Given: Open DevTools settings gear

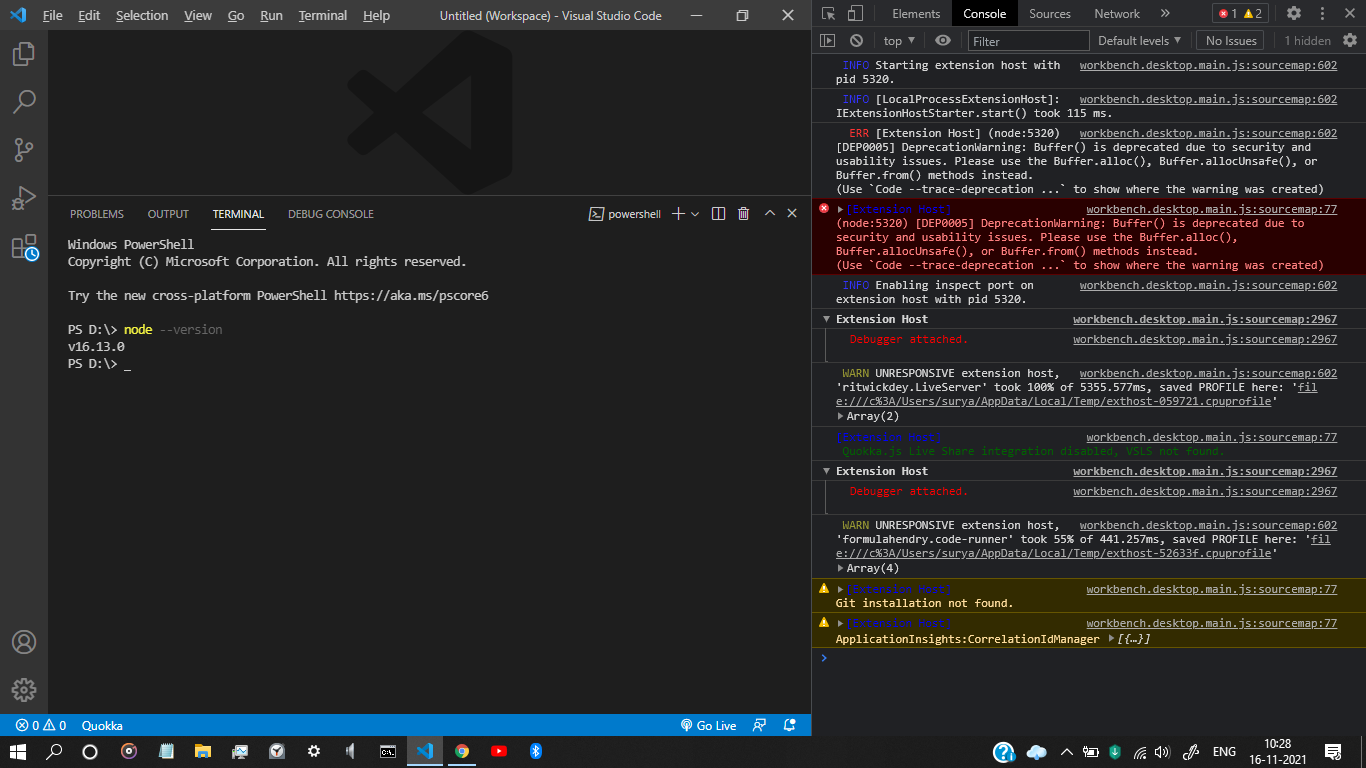Looking at the screenshot, I should pyautogui.click(x=1294, y=14).
